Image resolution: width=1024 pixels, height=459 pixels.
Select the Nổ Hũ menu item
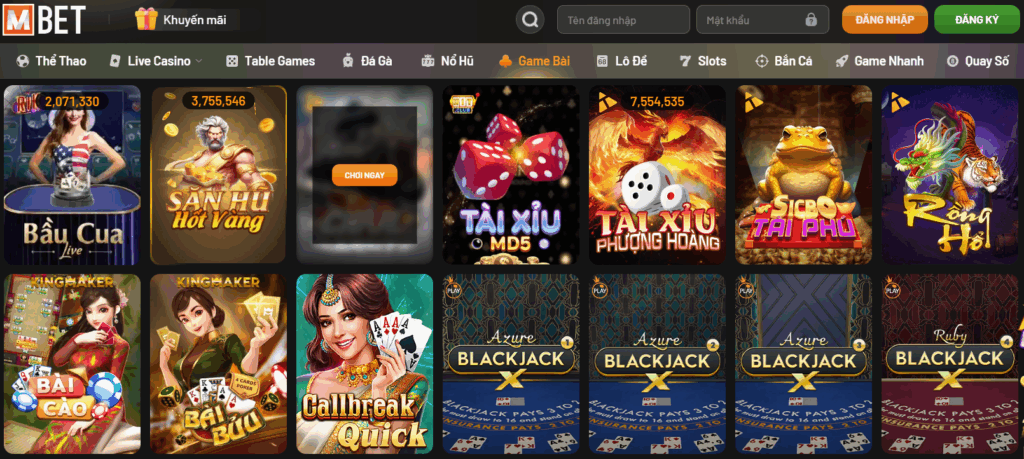[x=448, y=61]
